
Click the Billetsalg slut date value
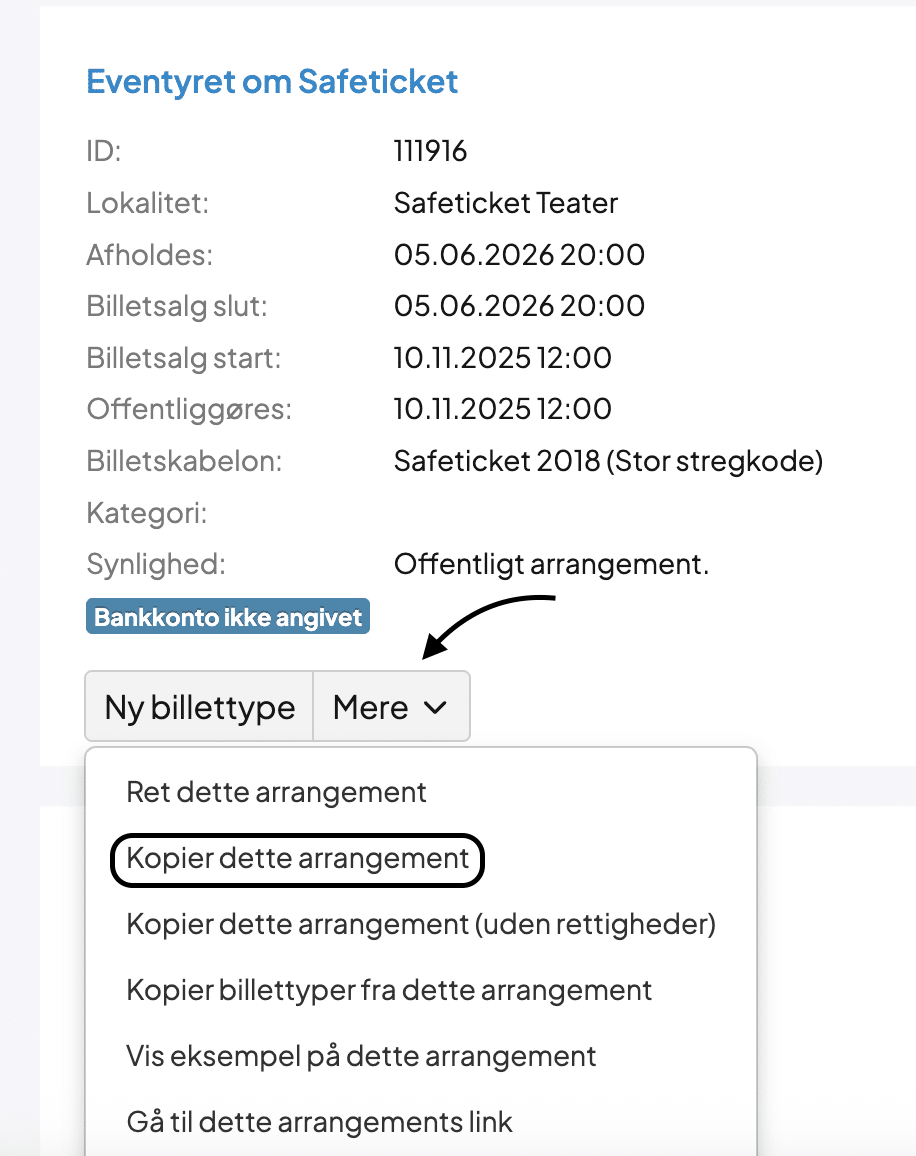click(x=519, y=306)
